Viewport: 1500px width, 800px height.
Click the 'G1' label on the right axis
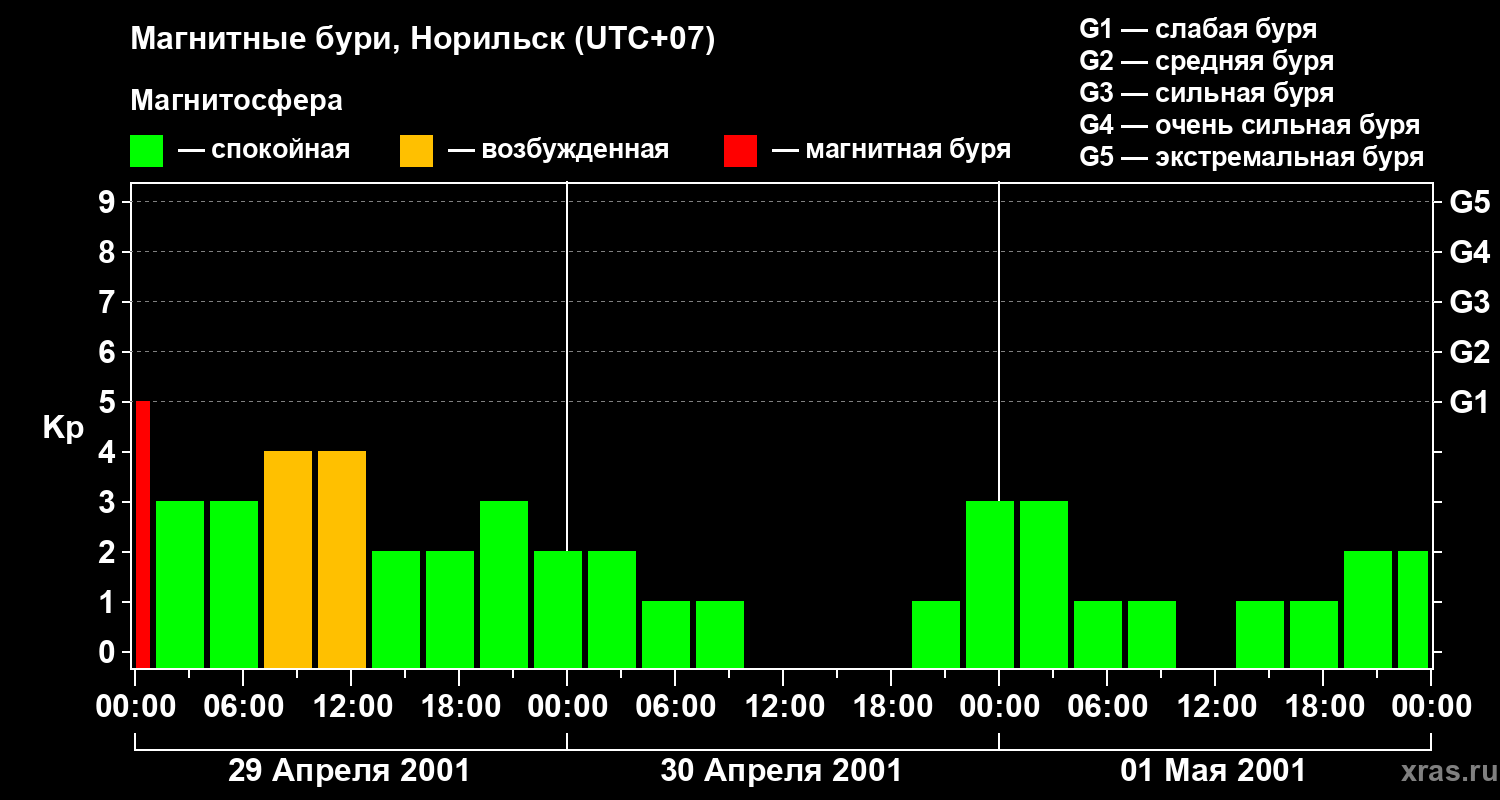point(1469,402)
